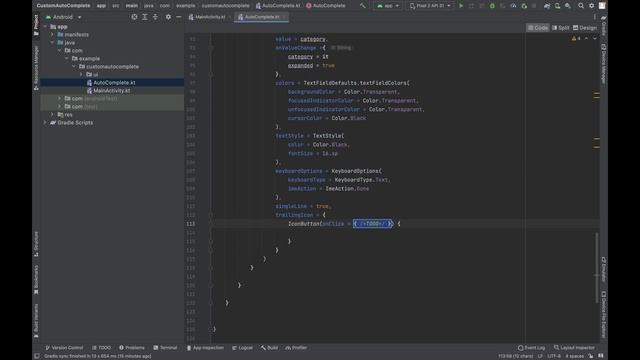The width and height of the screenshot is (640, 360).
Task: Fold the trailingIcon block gutter marker
Action: pyautogui.click(x=211, y=215)
